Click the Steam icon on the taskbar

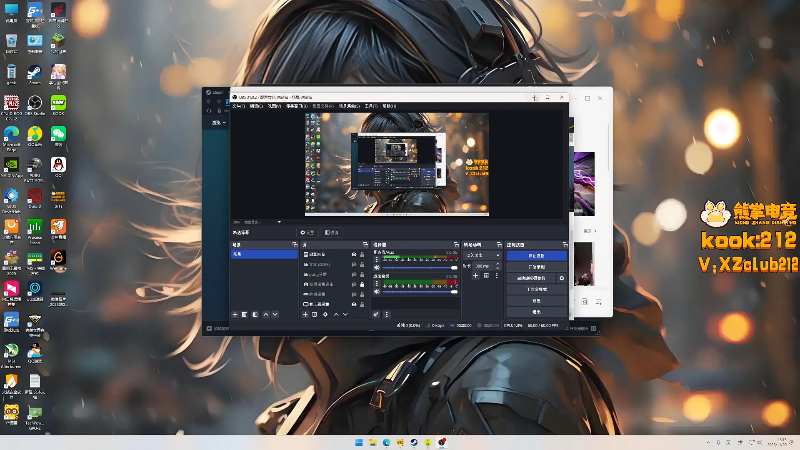(x=414, y=442)
